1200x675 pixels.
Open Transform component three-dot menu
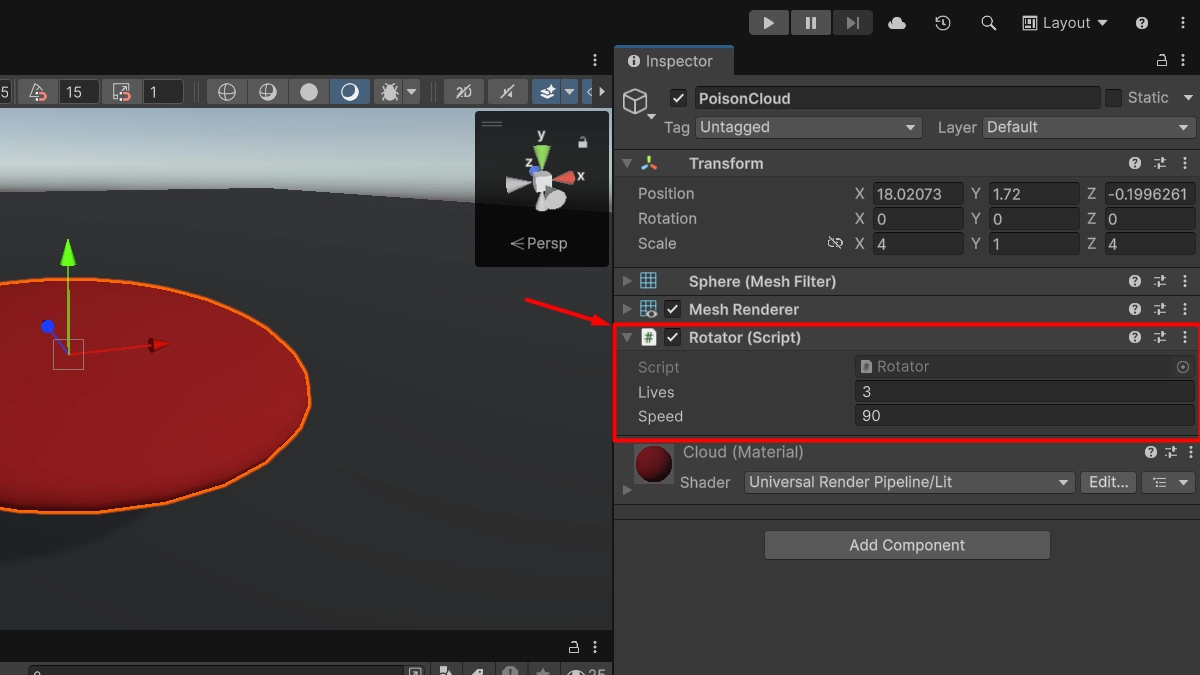click(x=1185, y=163)
